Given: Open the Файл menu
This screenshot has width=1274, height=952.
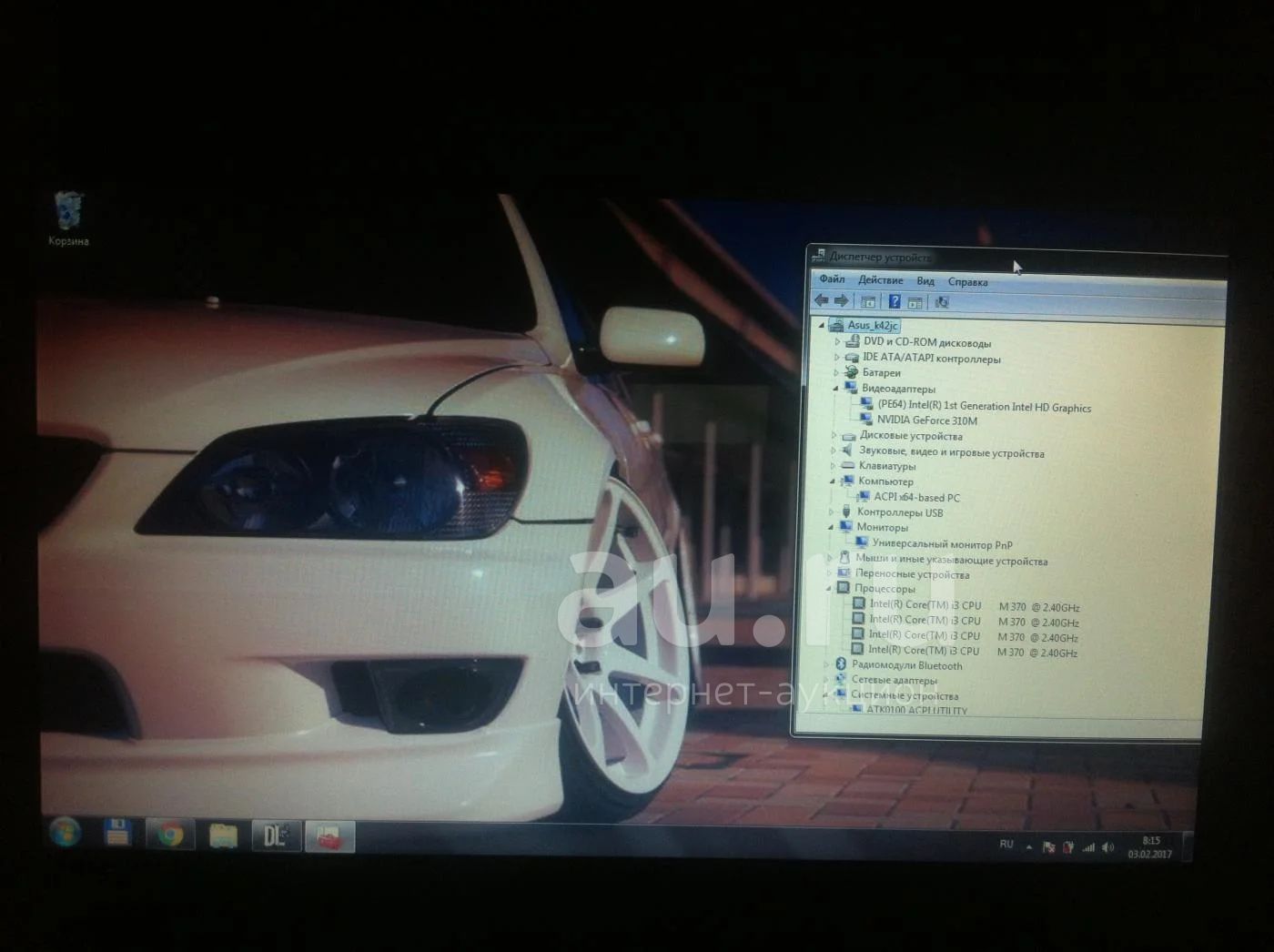Looking at the screenshot, I should (x=832, y=279).
